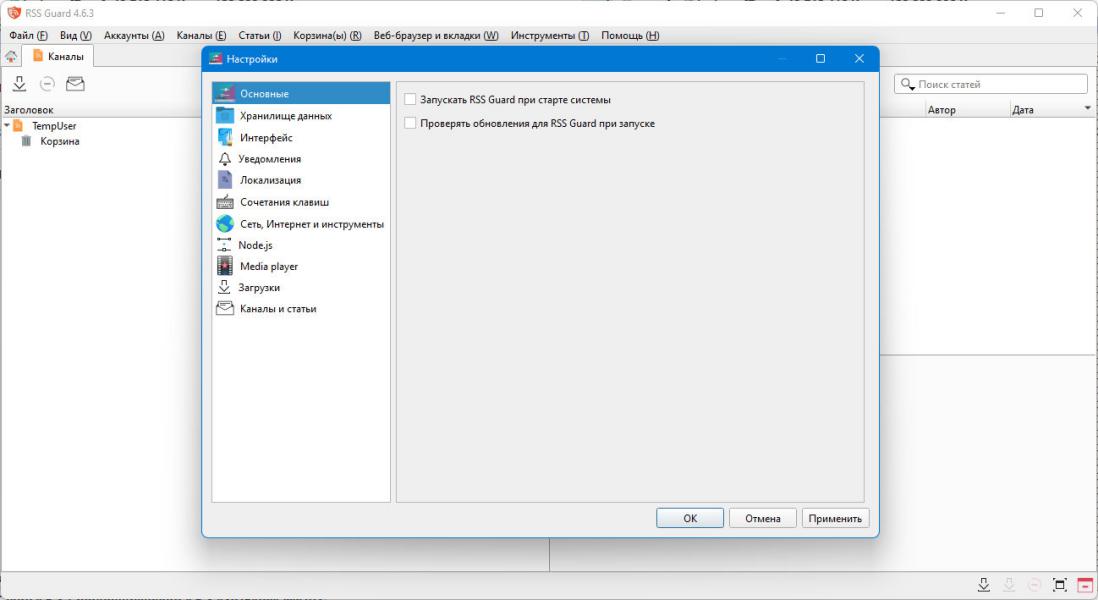This screenshot has width=1098, height=600.
Task: Select the Интерфейс settings category
Action: tap(300, 137)
